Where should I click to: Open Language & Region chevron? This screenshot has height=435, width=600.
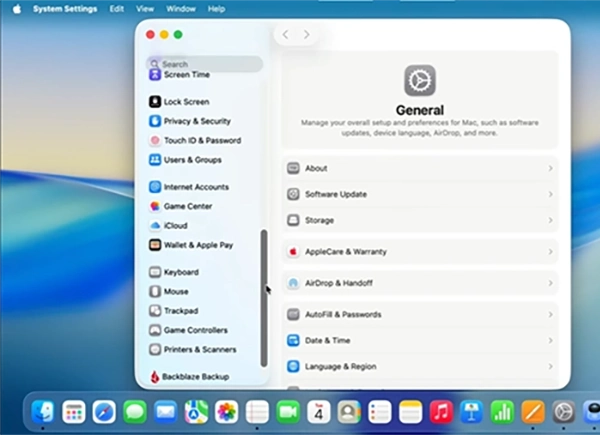[x=550, y=367]
